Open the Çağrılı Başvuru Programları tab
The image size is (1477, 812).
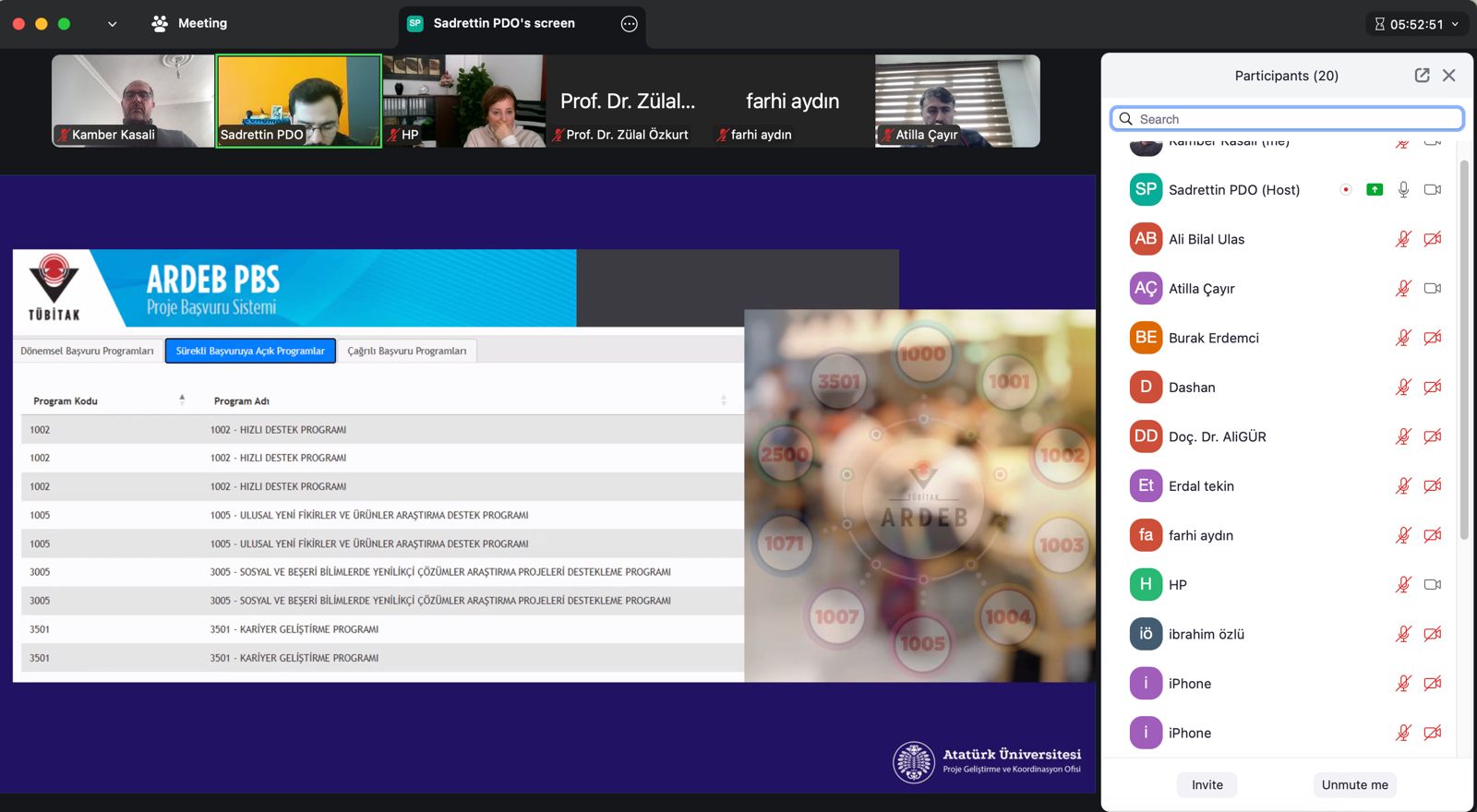(407, 351)
